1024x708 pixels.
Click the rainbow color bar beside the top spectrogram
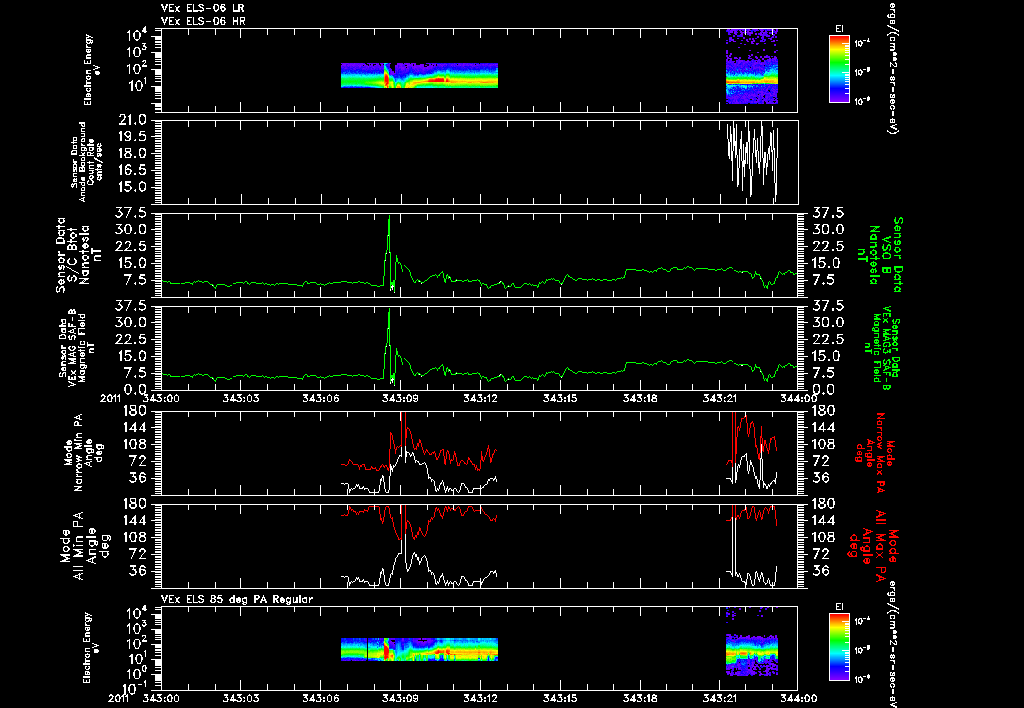(x=839, y=69)
